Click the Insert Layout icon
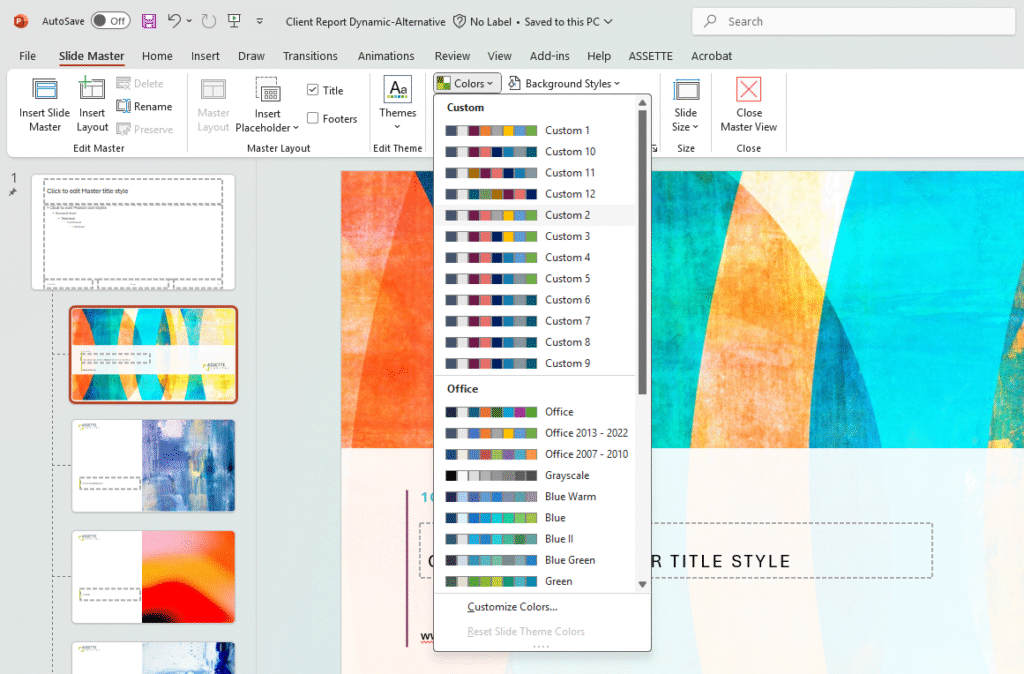Viewport: 1024px width, 674px height. 91,89
